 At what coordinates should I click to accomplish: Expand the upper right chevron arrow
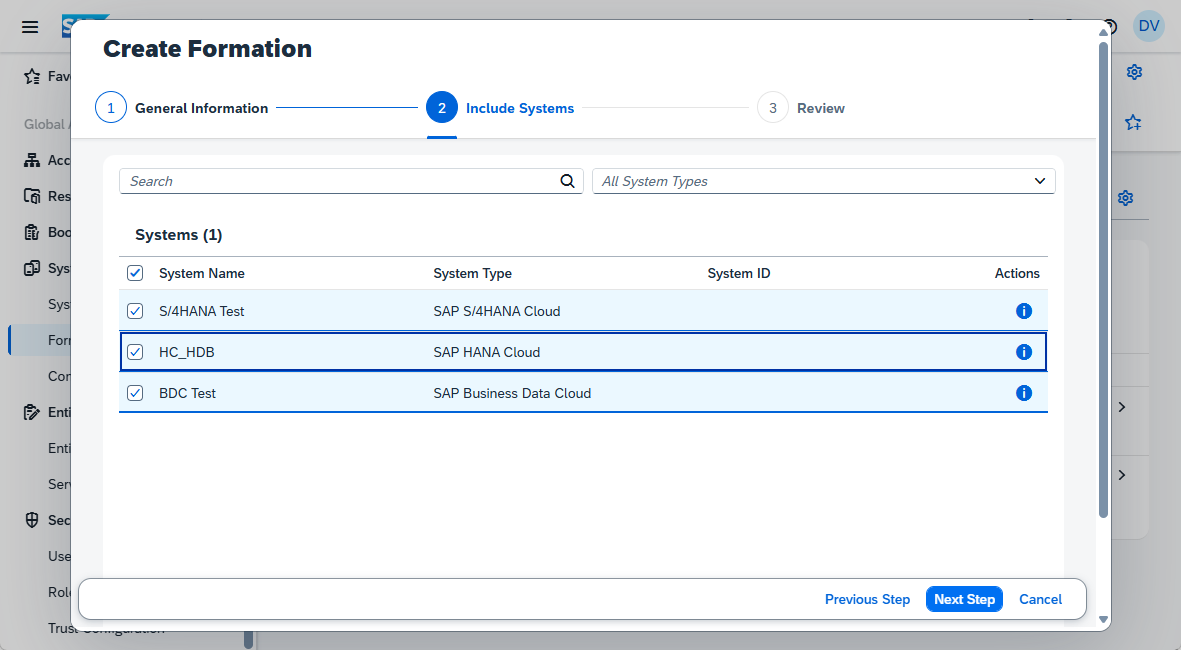[x=1121, y=407]
